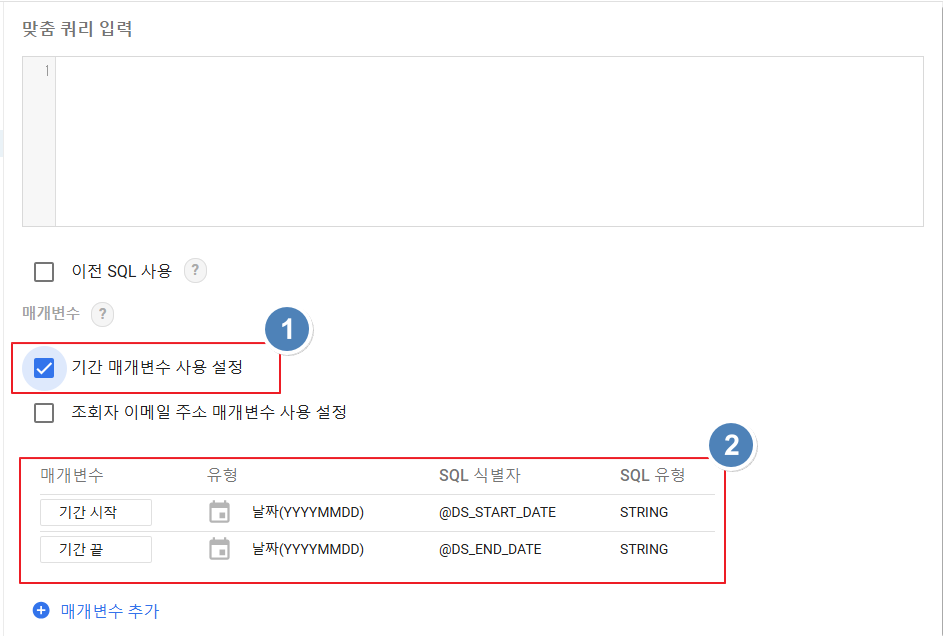
Task: Open help icon next to 이전 SQL 사용
Action: coord(195,271)
